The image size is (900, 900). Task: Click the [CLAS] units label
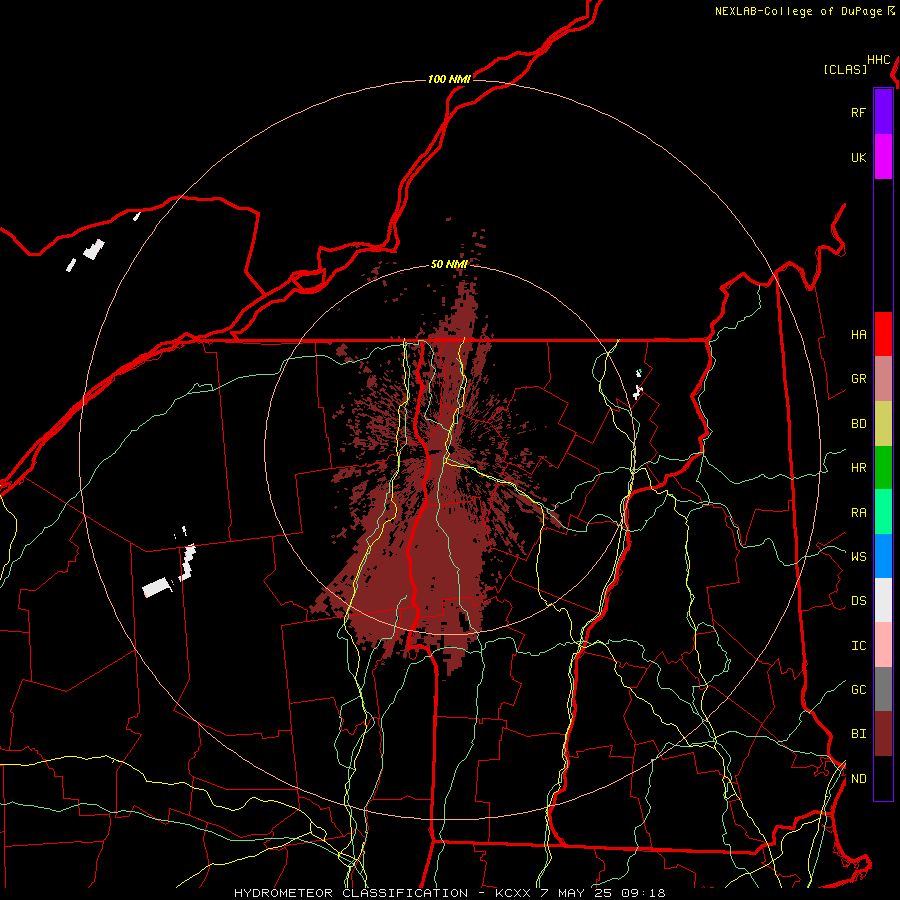tap(845, 69)
